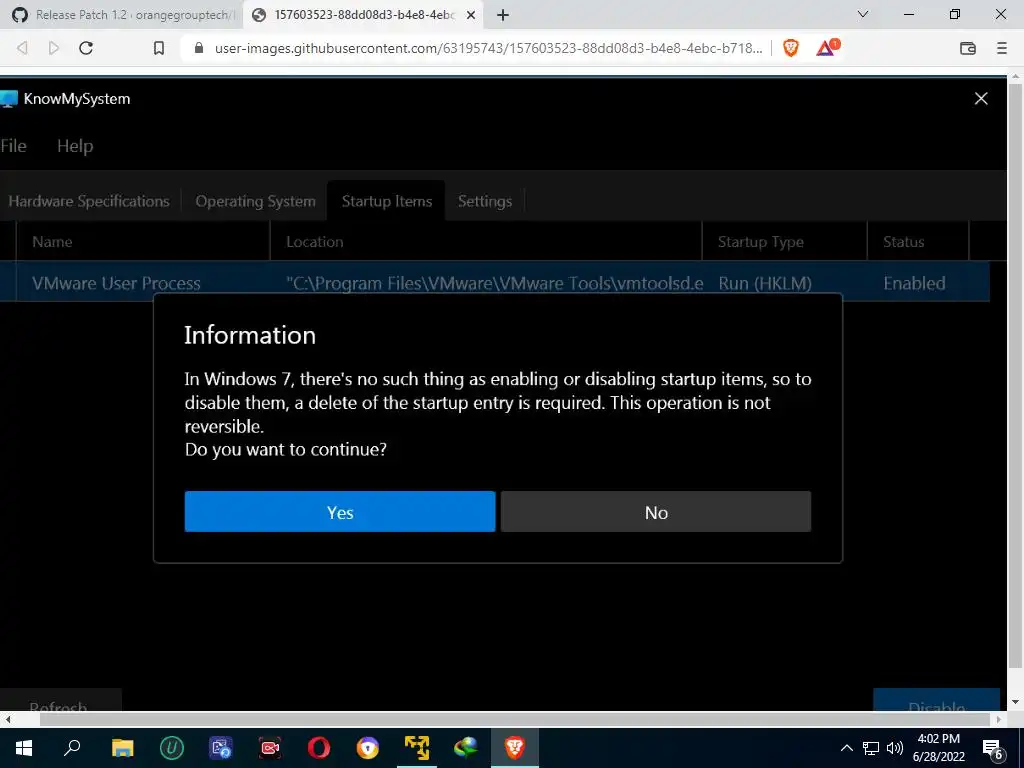Viewport: 1024px width, 768px height.
Task: Open the blue media app with gear badge on taskbar
Action: click(221, 748)
